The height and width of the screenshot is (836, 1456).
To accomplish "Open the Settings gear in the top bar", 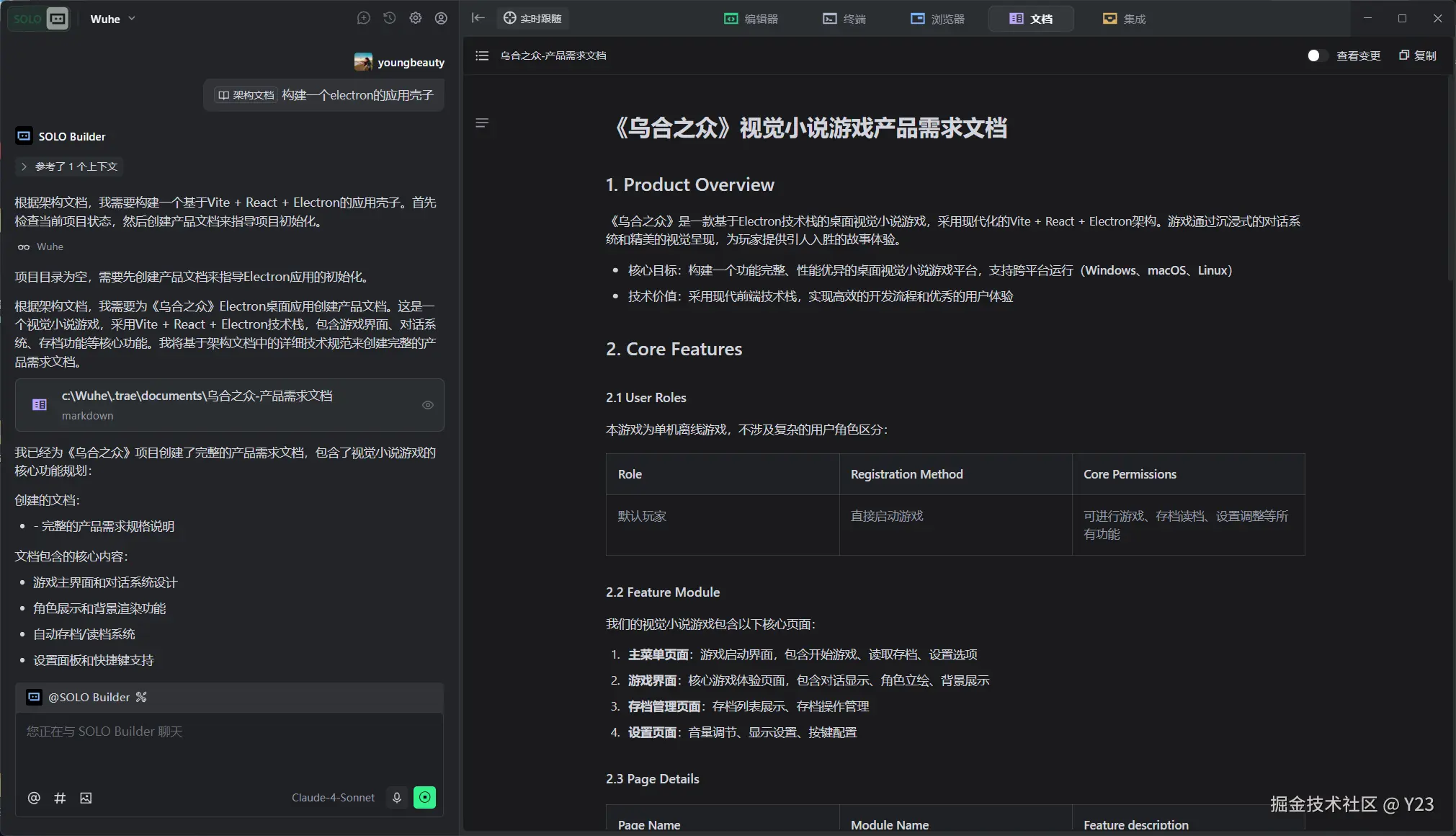I will pos(415,18).
